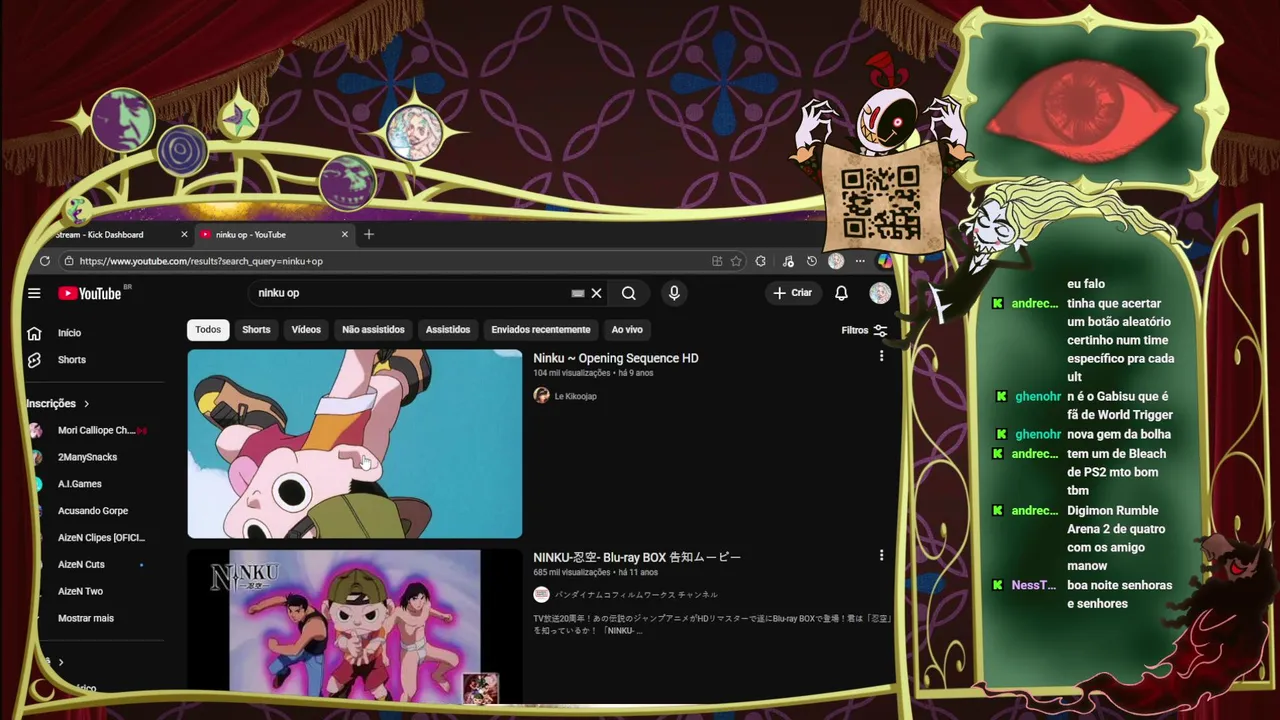Image resolution: width=1280 pixels, height=720 pixels.
Task: Select the Não assistidos filter chip
Action: pos(373,330)
